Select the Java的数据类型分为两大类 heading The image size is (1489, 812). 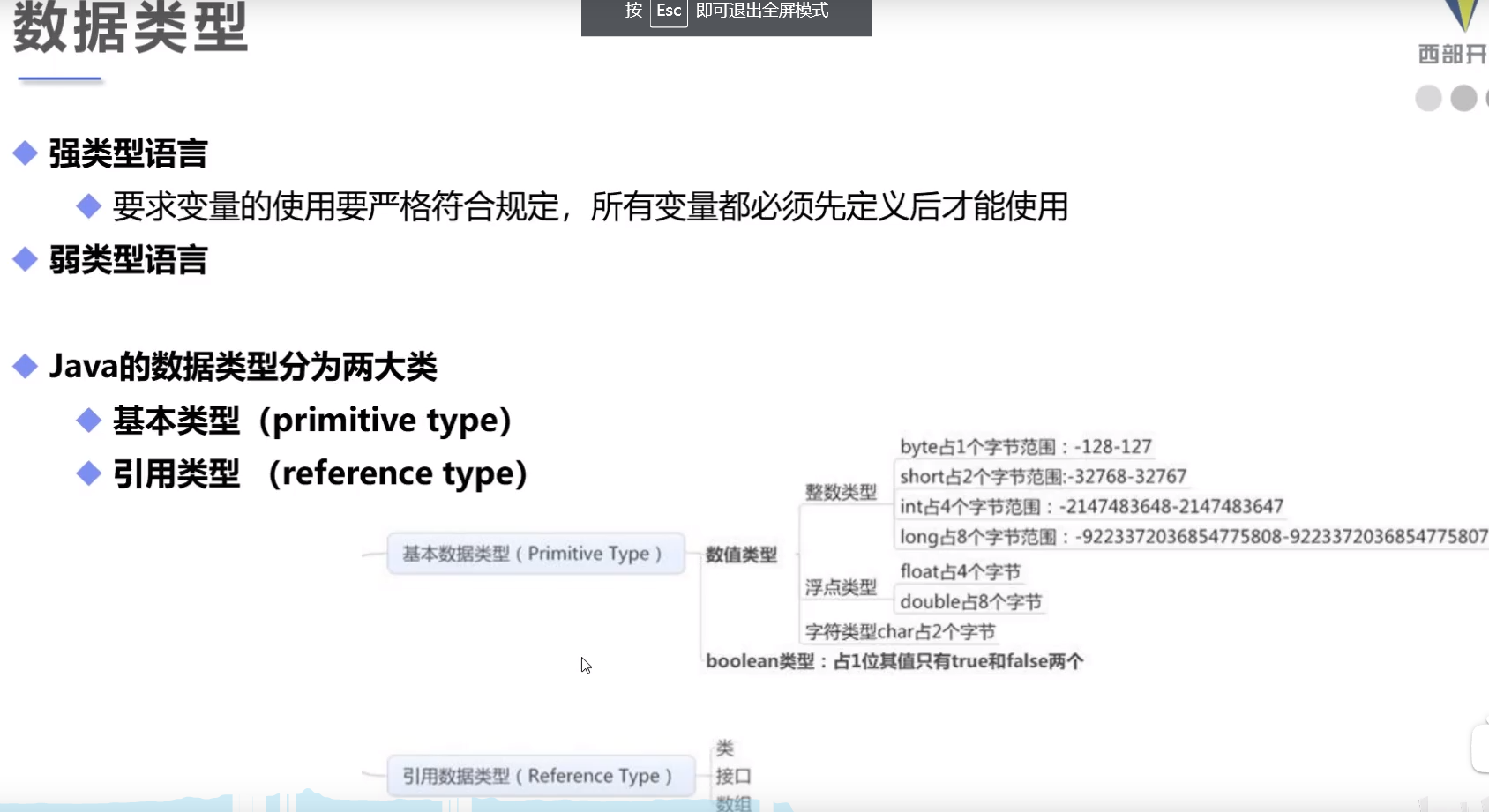[243, 367]
